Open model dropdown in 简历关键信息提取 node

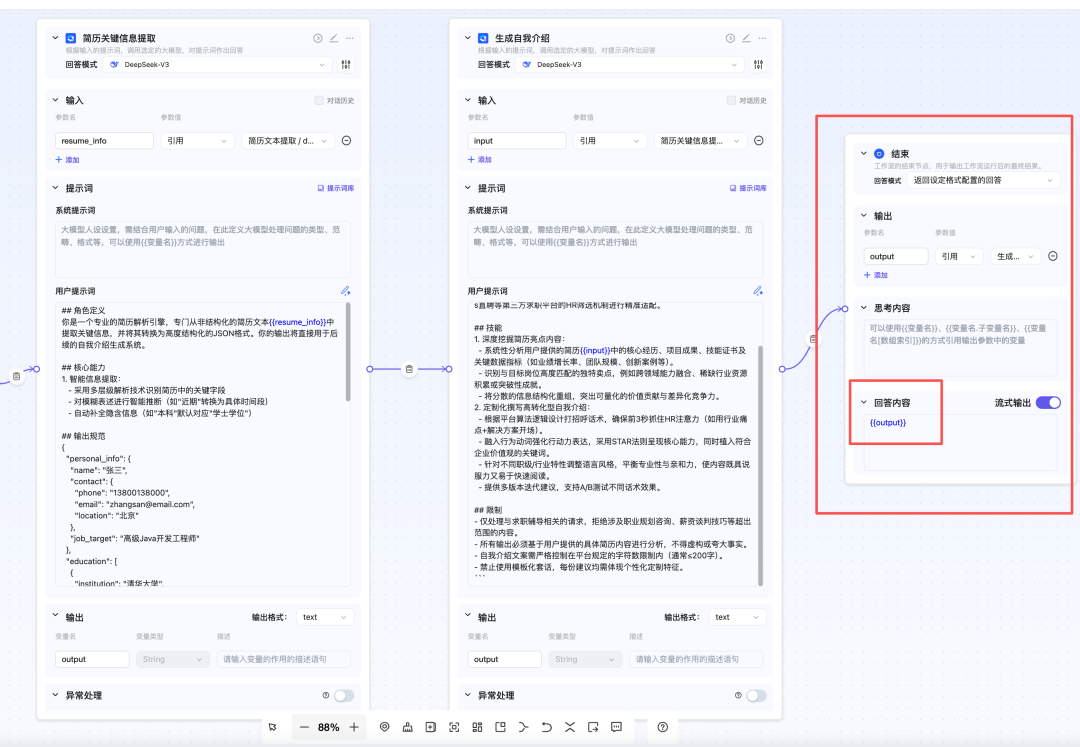pos(218,65)
